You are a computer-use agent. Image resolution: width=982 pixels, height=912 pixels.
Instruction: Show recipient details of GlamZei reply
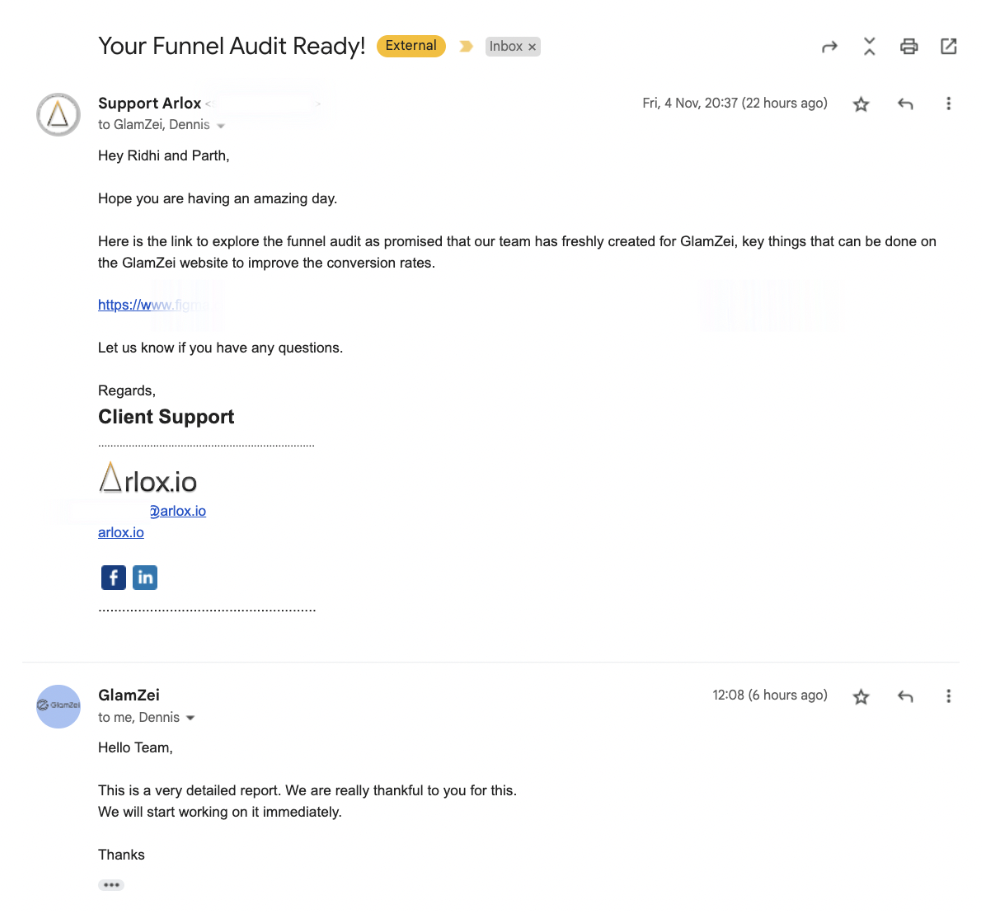(x=191, y=718)
